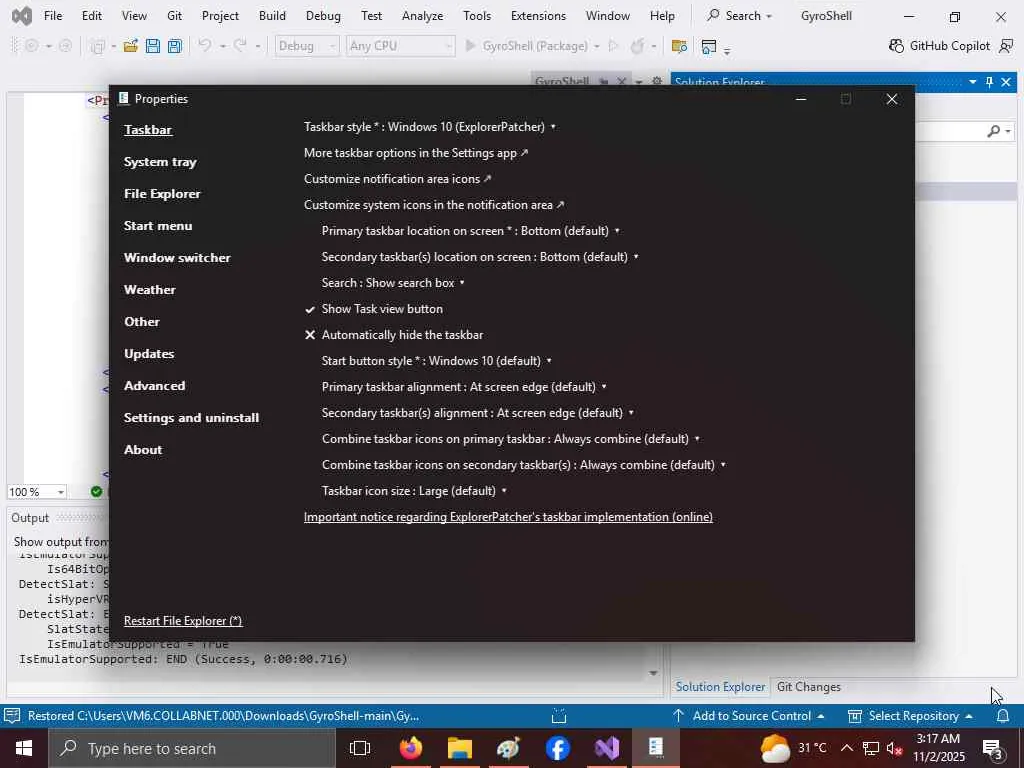Open Secondary taskbar(s) location dropdown
1024x768 pixels.
click(480, 257)
